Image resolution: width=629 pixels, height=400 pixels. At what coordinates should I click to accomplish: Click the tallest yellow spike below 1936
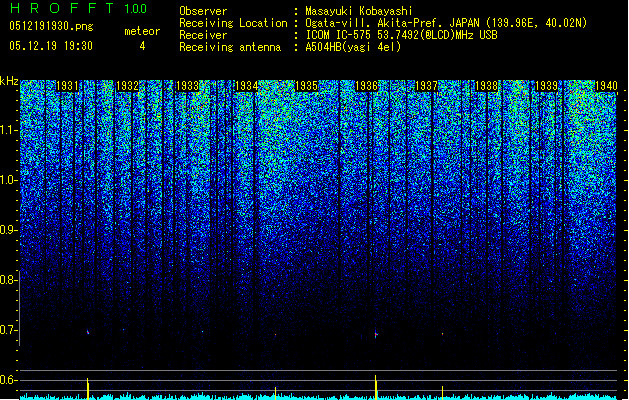point(375,388)
